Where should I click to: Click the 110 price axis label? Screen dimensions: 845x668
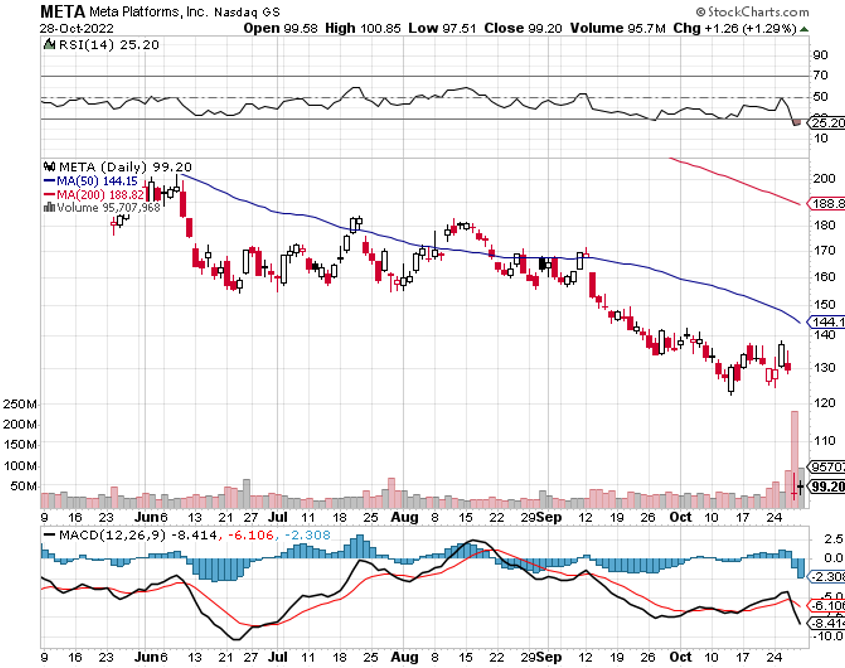(823, 441)
